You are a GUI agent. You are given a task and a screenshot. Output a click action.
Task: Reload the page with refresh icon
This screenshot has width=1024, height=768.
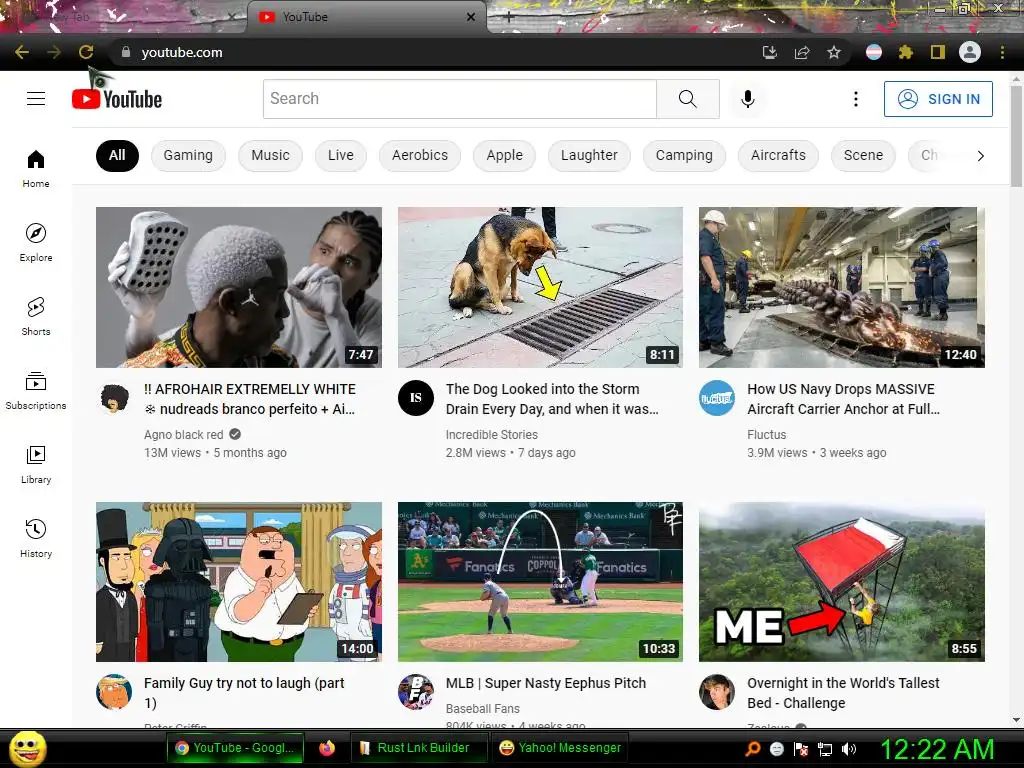[x=86, y=52]
